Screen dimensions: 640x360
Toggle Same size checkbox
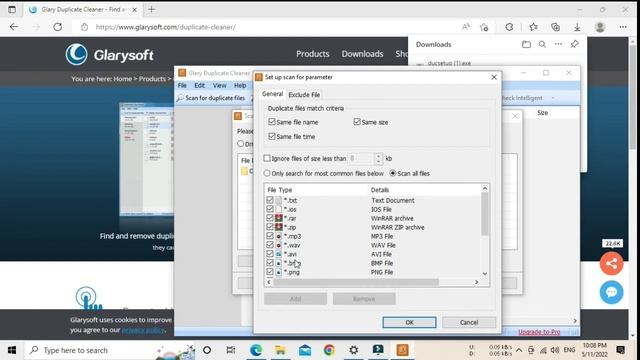coord(357,122)
